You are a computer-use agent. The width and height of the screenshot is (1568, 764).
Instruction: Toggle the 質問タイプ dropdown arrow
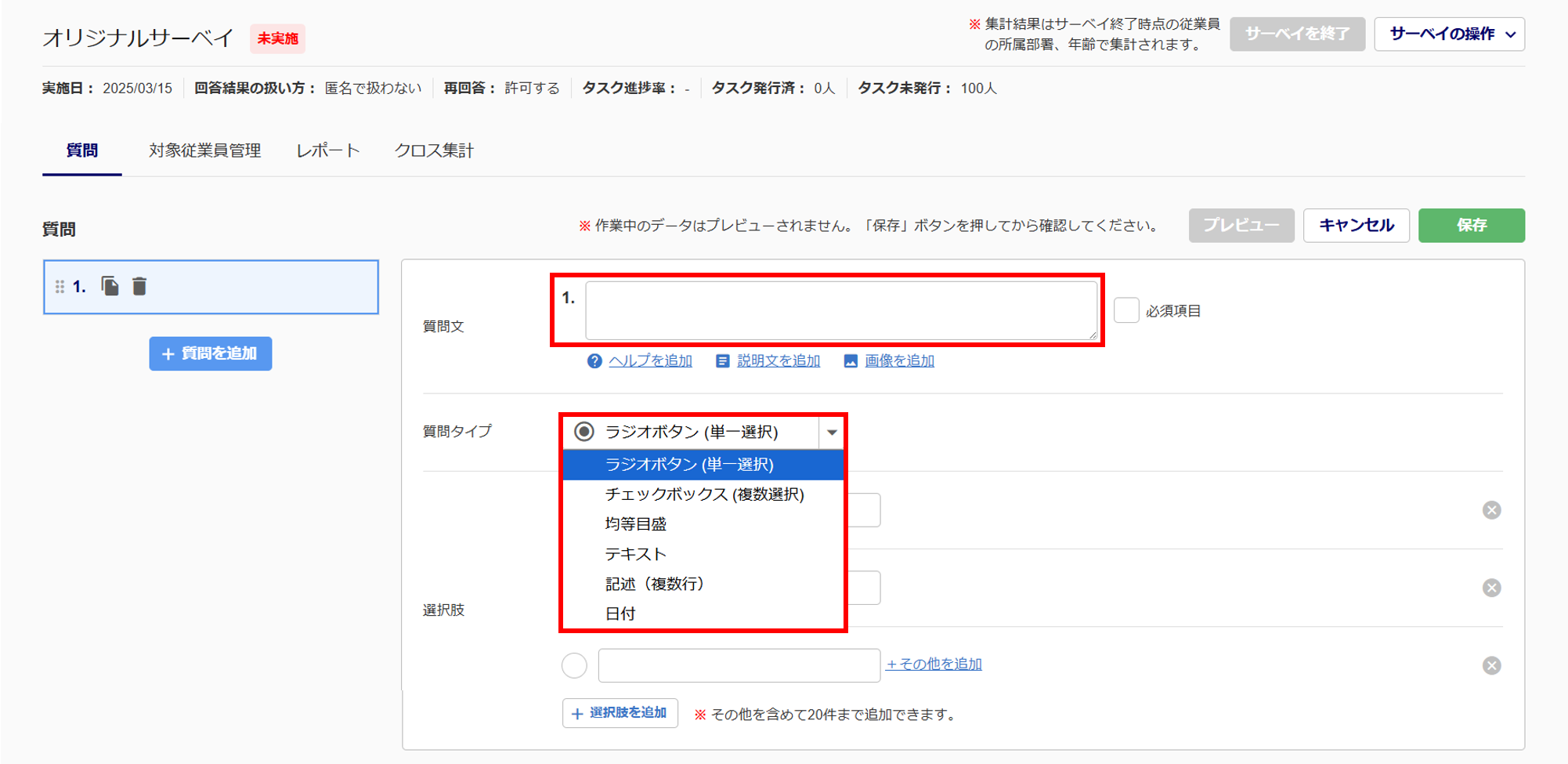pyautogui.click(x=831, y=432)
